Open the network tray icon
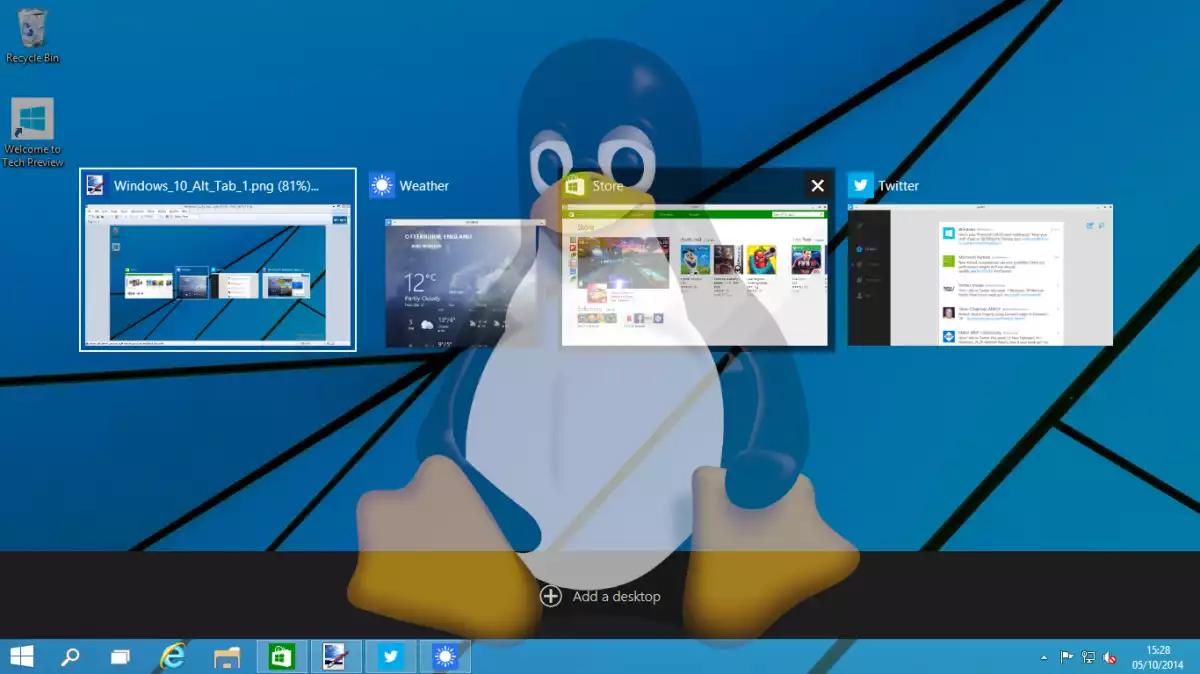This screenshot has height=674, width=1200. (1089, 657)
